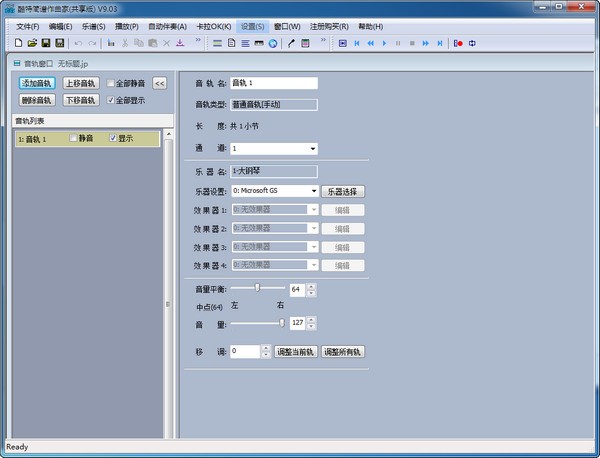This screenshot has width=600, height=458.
Task: Click the 添加音轨 button
Action: click(35, 84)
